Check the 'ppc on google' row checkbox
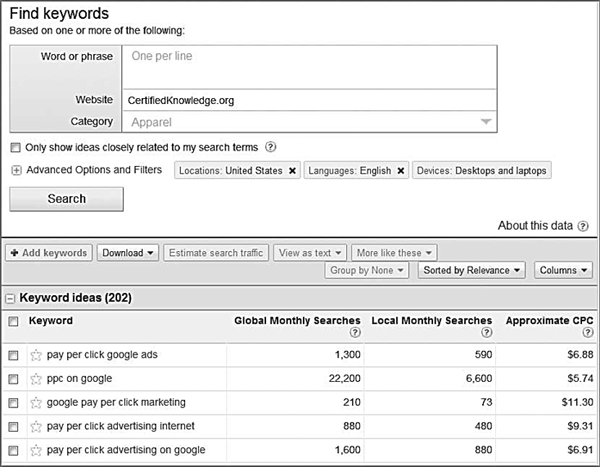The width and height of the screenshot is (600, 467). click(13, 379)
